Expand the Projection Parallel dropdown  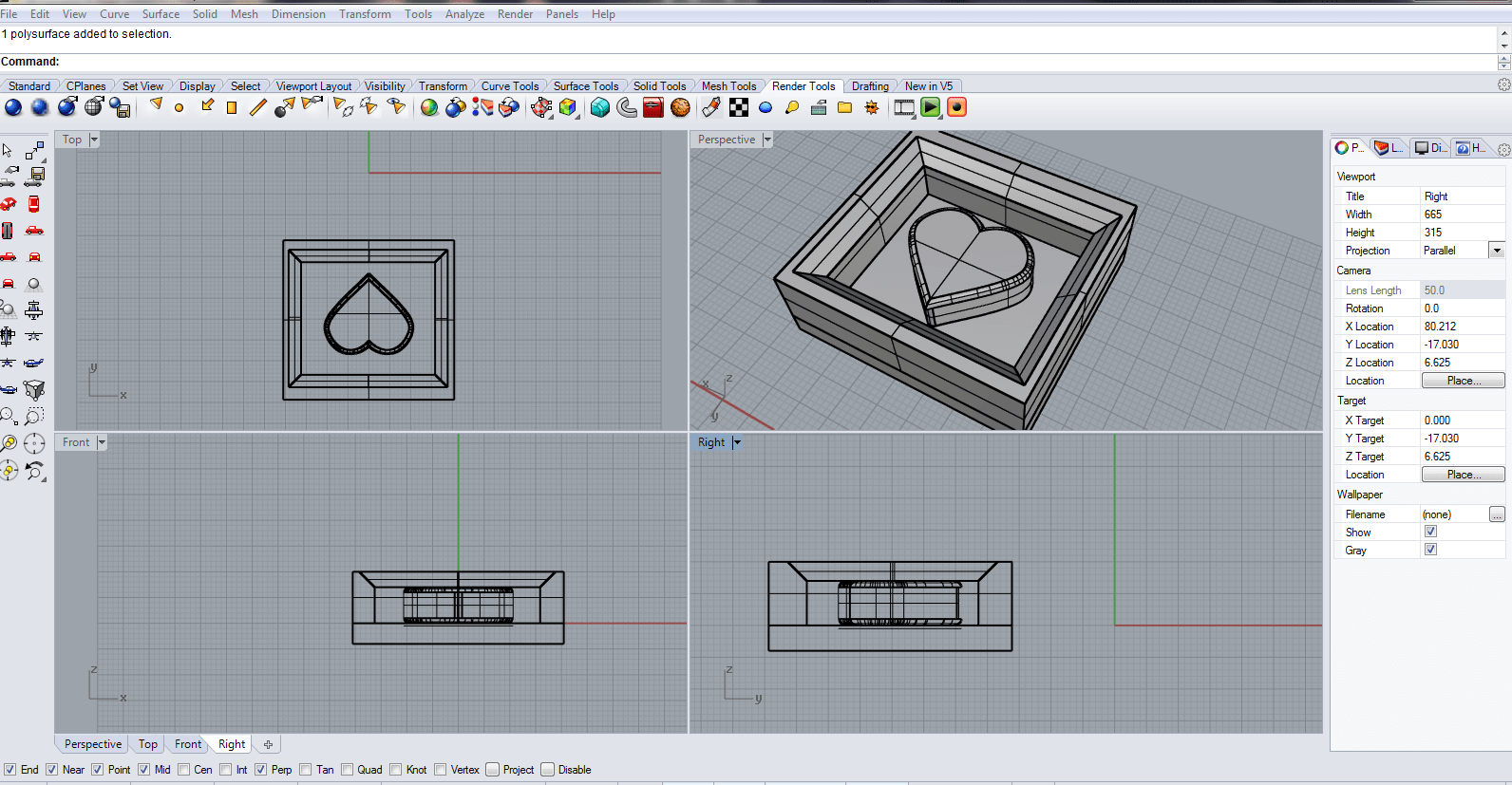1497,251
